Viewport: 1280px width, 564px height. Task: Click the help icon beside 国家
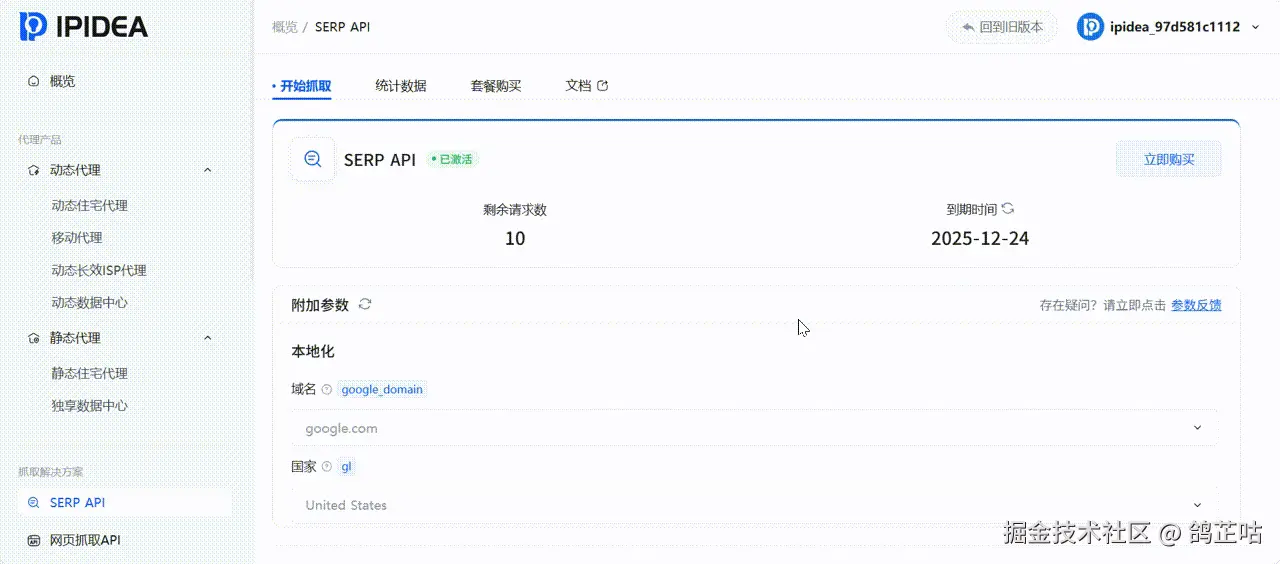click(x=327, y=466)
